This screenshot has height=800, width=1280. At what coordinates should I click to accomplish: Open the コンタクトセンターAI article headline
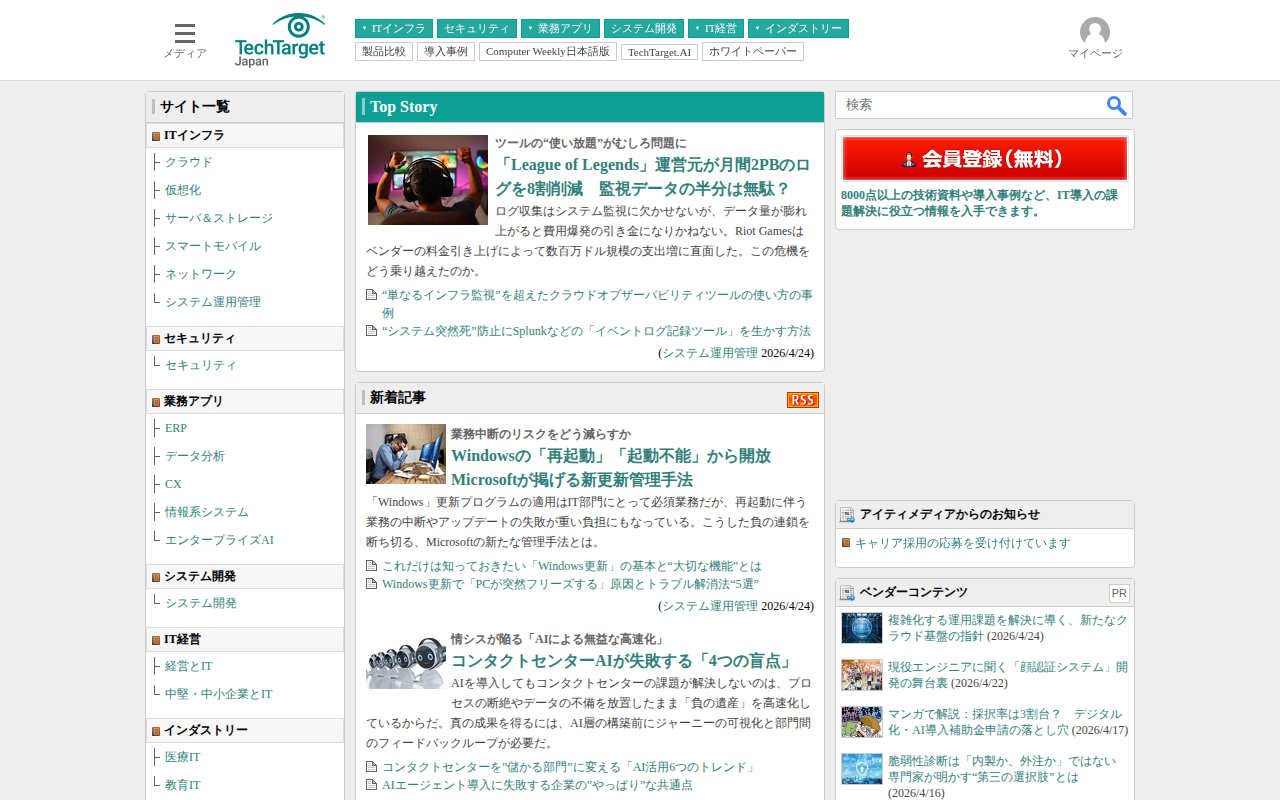pos(622,661)
